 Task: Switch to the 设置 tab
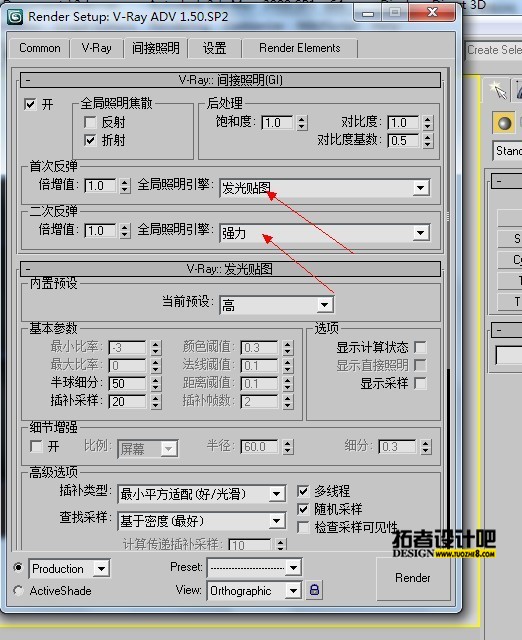coord(215,48)
